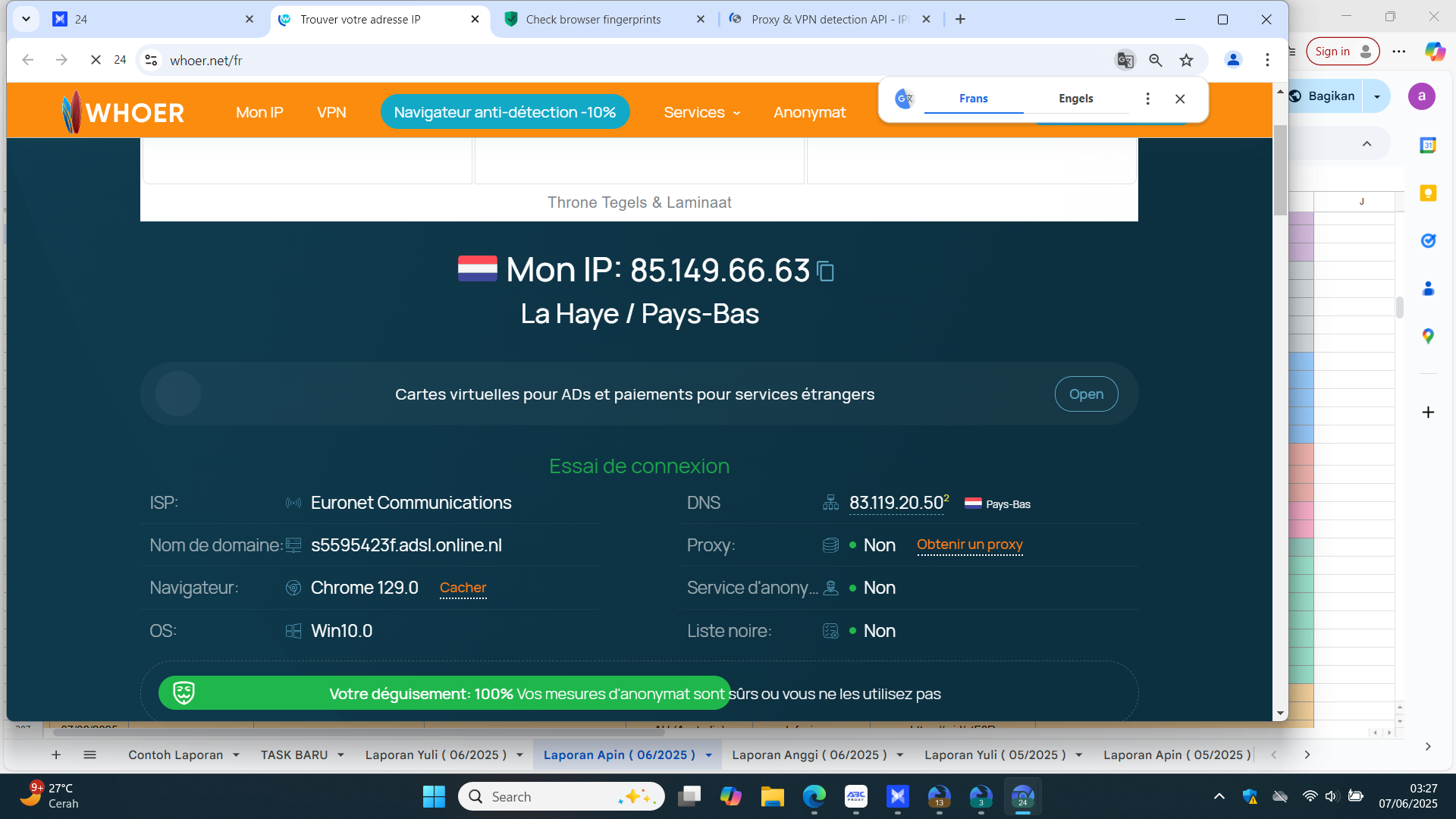Screen dimensions: 1456x819
Task: Open Google Maps in side panel
Action: (1428, 336)
